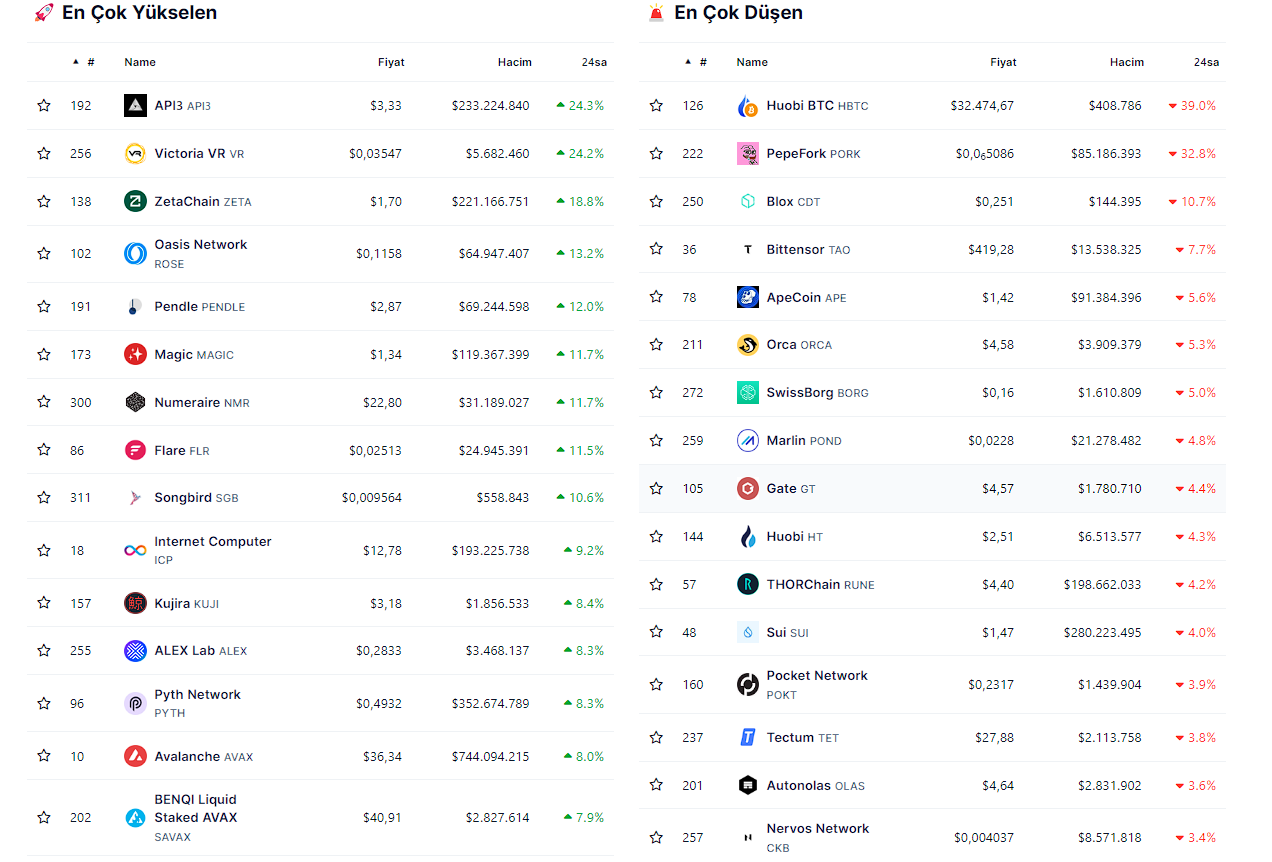
Task: Sort gainers table by rank number
Action: [90, 62]
